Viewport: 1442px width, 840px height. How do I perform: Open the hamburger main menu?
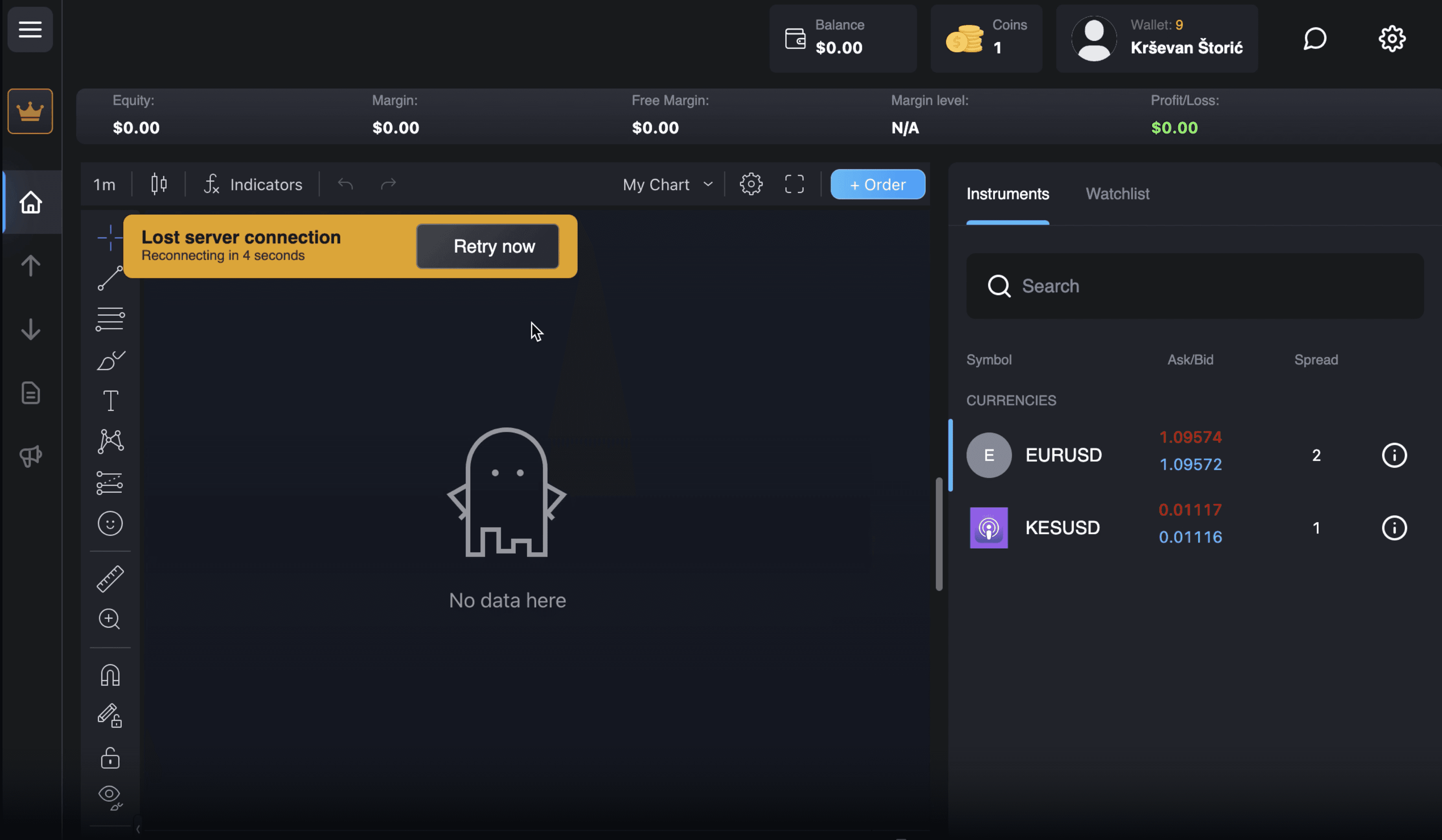[30, 29]
